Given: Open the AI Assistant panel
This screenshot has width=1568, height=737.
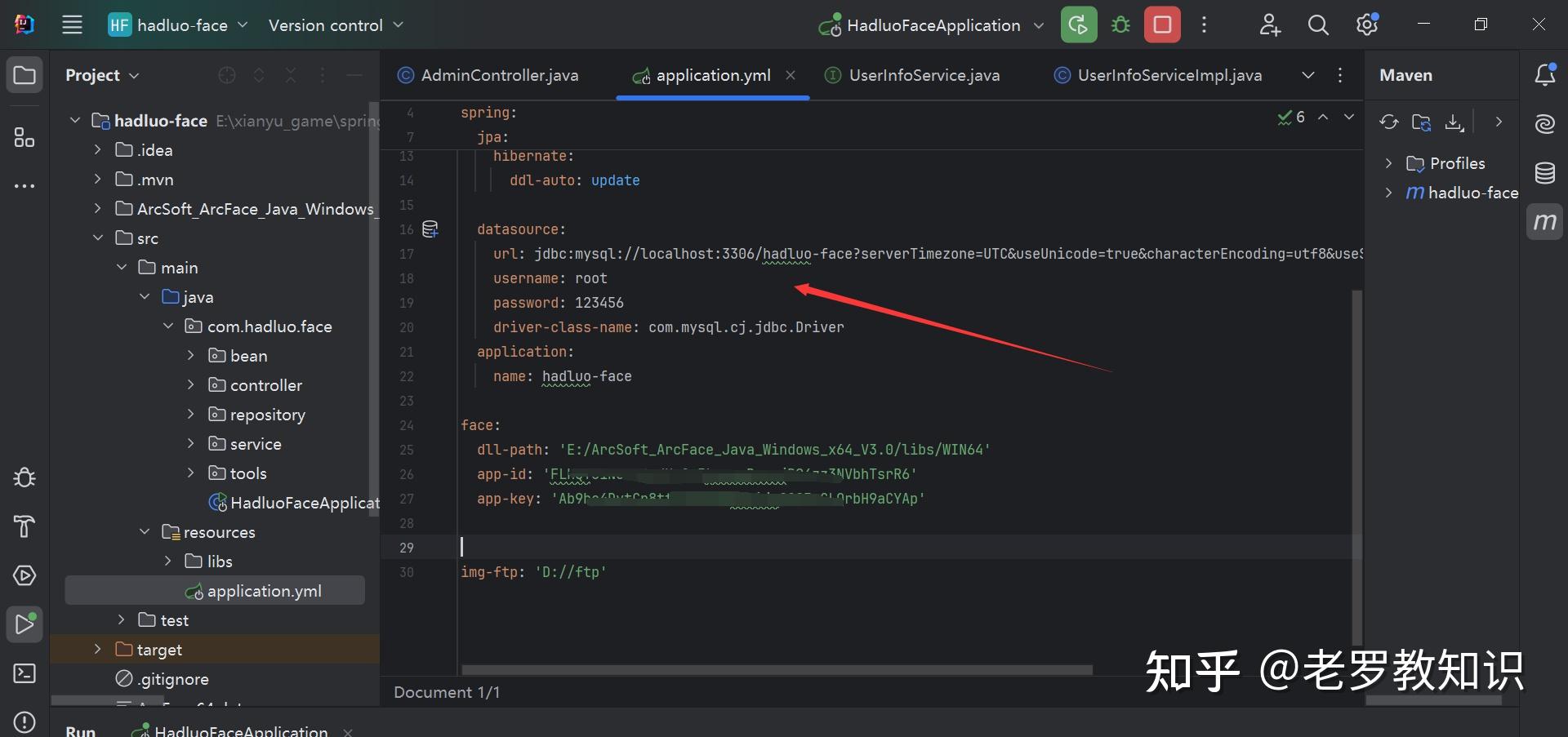Looking at the screenshot, I should tap(1544, 124).
